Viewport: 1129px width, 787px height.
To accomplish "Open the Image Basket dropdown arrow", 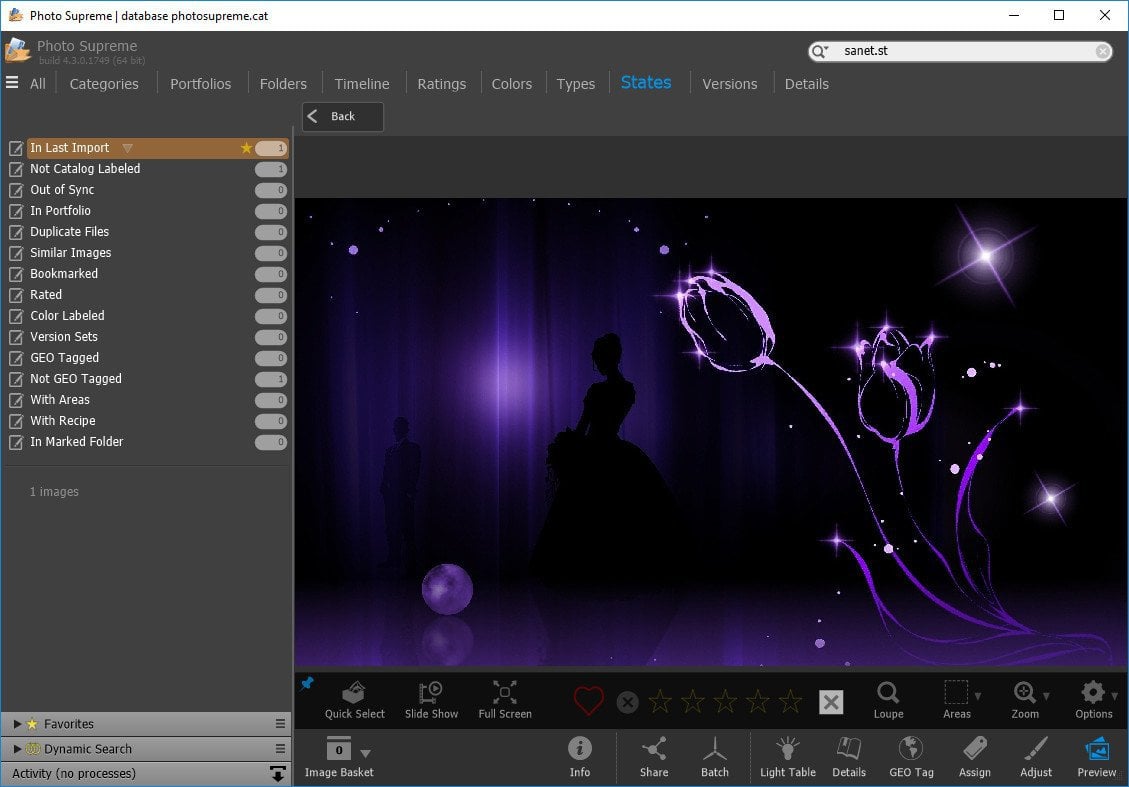I will click(366, 753).
